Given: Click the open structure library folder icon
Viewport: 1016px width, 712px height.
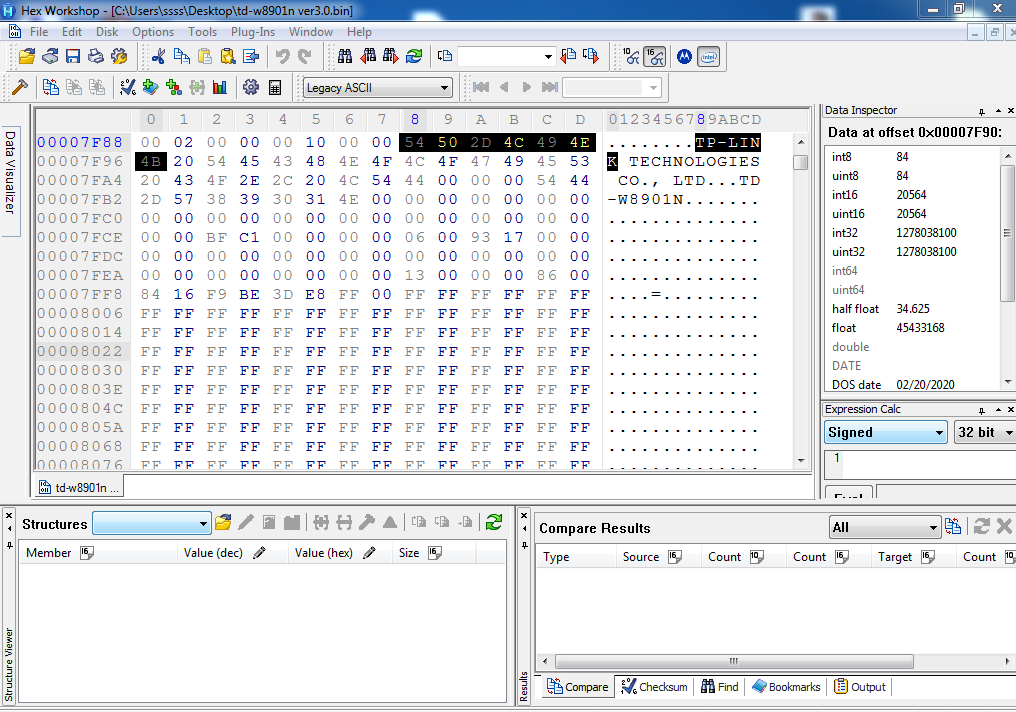Looking at the screenshot, I should [223, 522].
